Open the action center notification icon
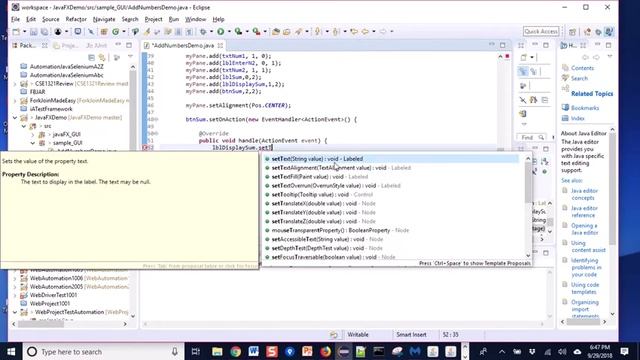 click(624, 351)
